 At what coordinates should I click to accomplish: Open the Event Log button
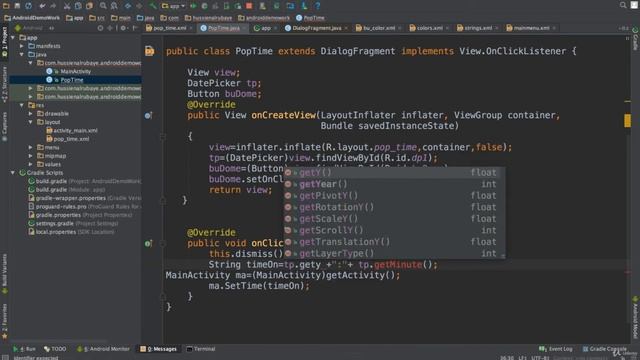(x=556, y=349)
